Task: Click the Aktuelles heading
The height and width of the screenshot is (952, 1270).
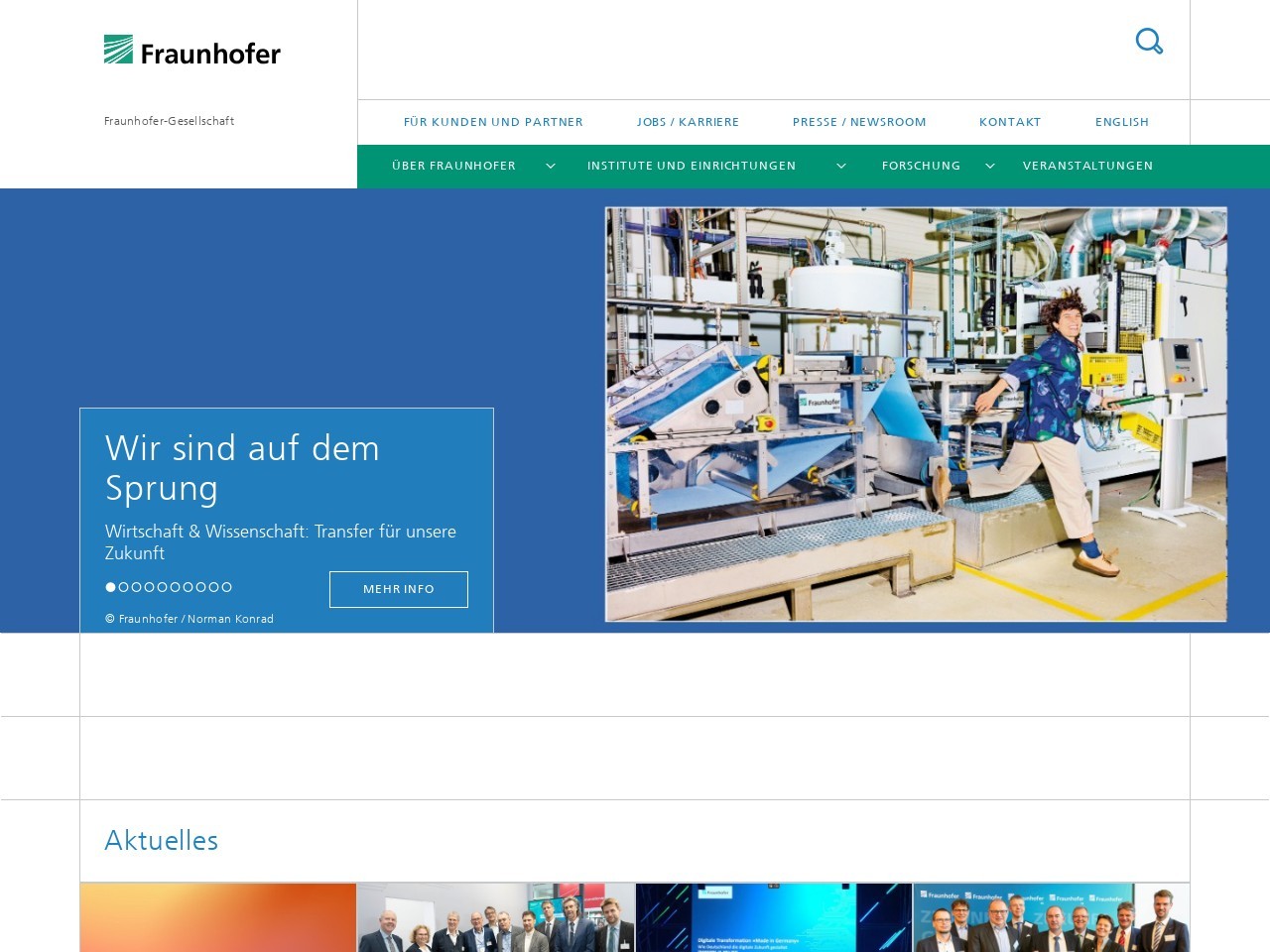Action: (162, 840)
